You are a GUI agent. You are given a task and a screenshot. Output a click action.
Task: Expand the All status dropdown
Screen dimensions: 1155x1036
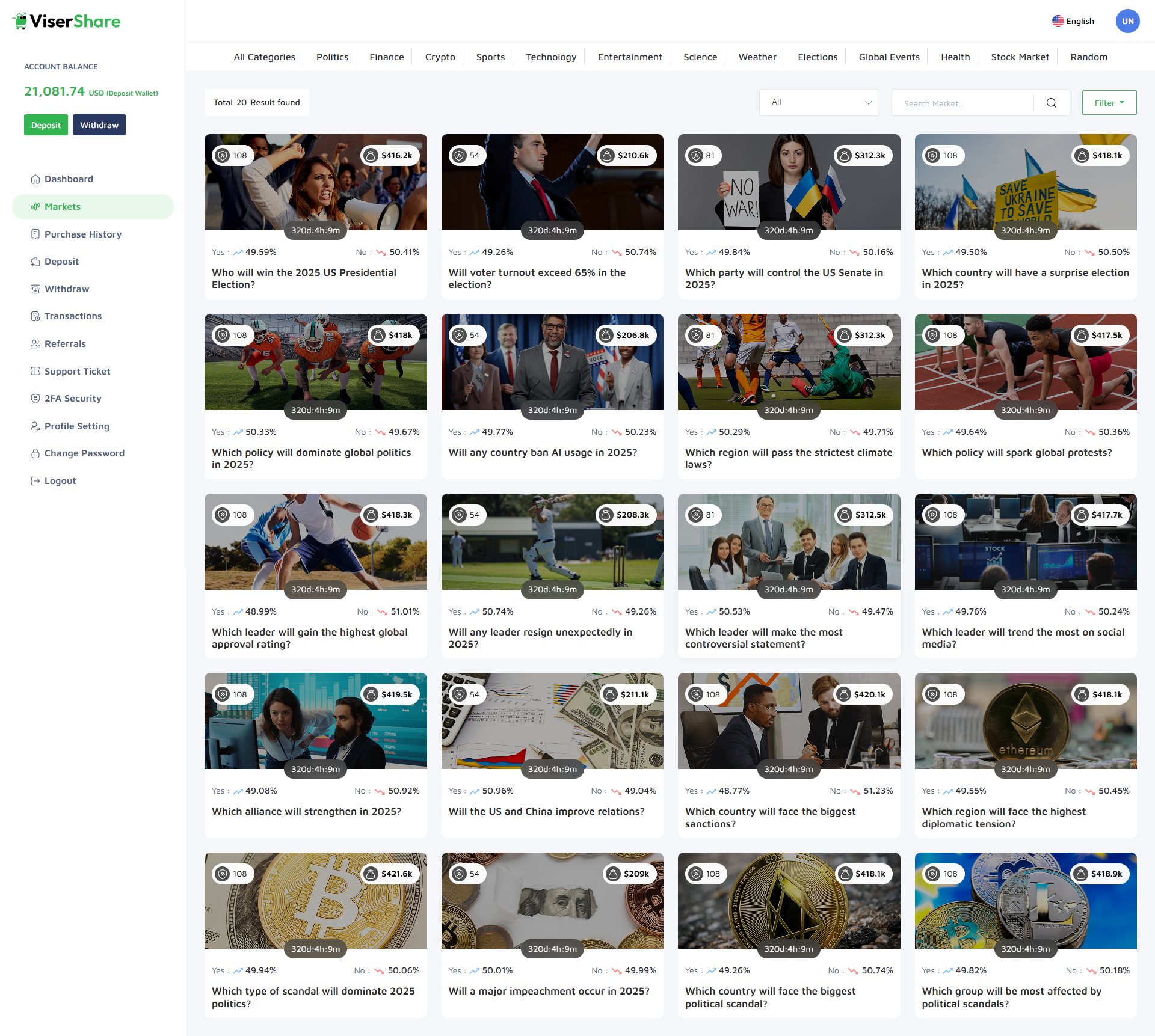819,102
